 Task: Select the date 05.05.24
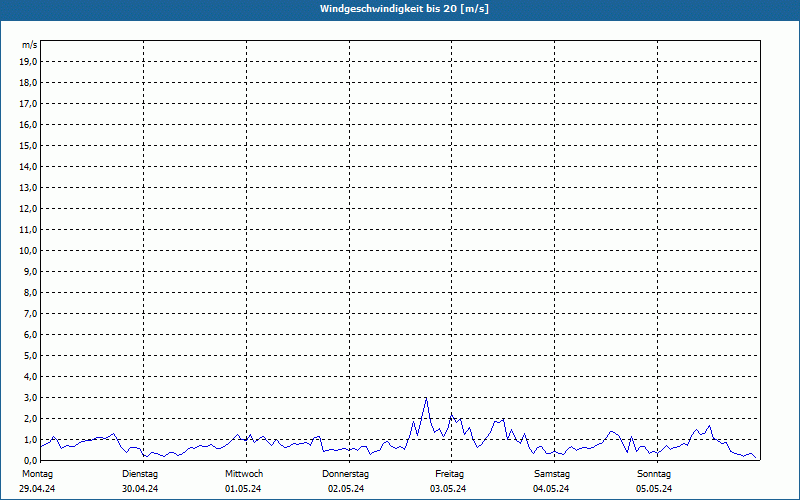[x=654, y=489]
